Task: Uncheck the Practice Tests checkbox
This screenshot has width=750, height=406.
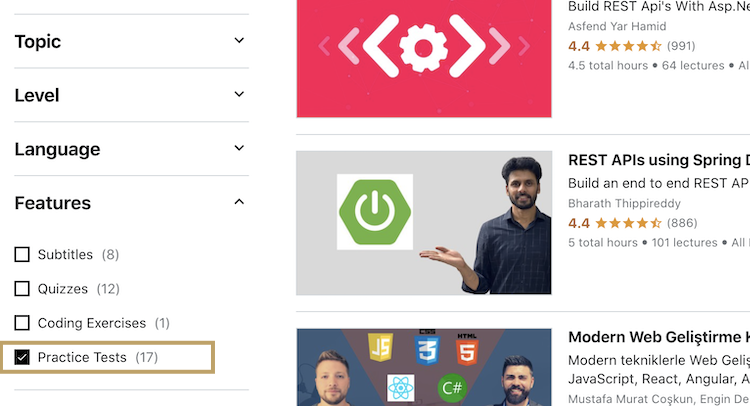Action: [x=22, y=357]
